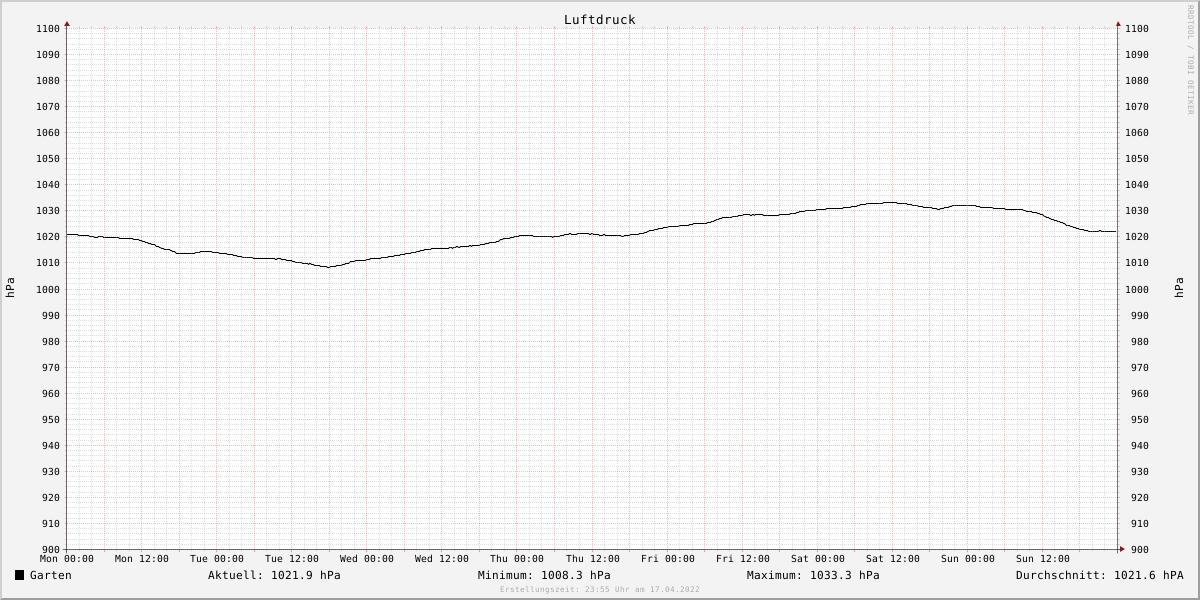Click the 1030 label on right axis
This screenshot has height=600, width=1200.
coord(1137,211)
